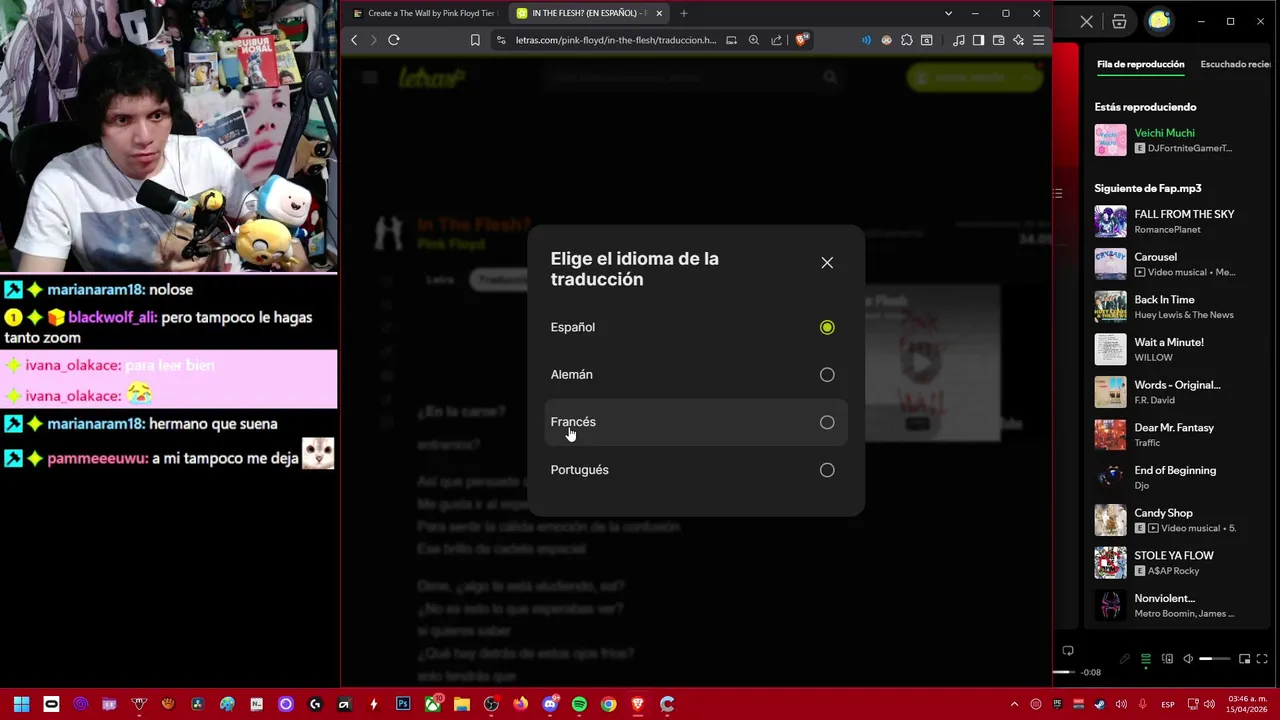1280x720 pixels.
Task: Open Fila de reproducción tab in Spotify
Action: (x=1140, y=64)
